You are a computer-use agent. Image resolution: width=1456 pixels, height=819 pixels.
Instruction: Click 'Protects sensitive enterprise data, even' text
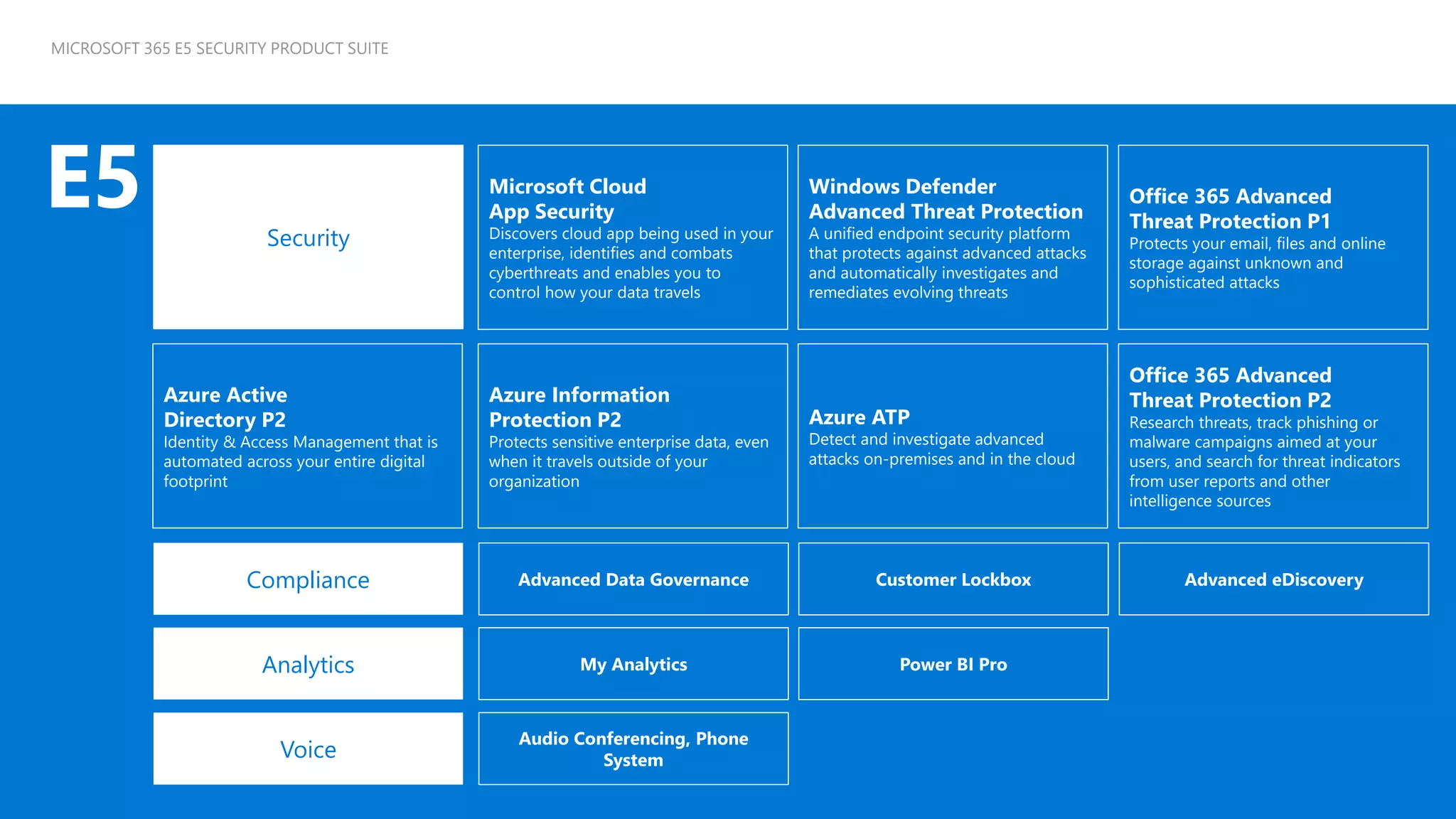pos(628,442)
